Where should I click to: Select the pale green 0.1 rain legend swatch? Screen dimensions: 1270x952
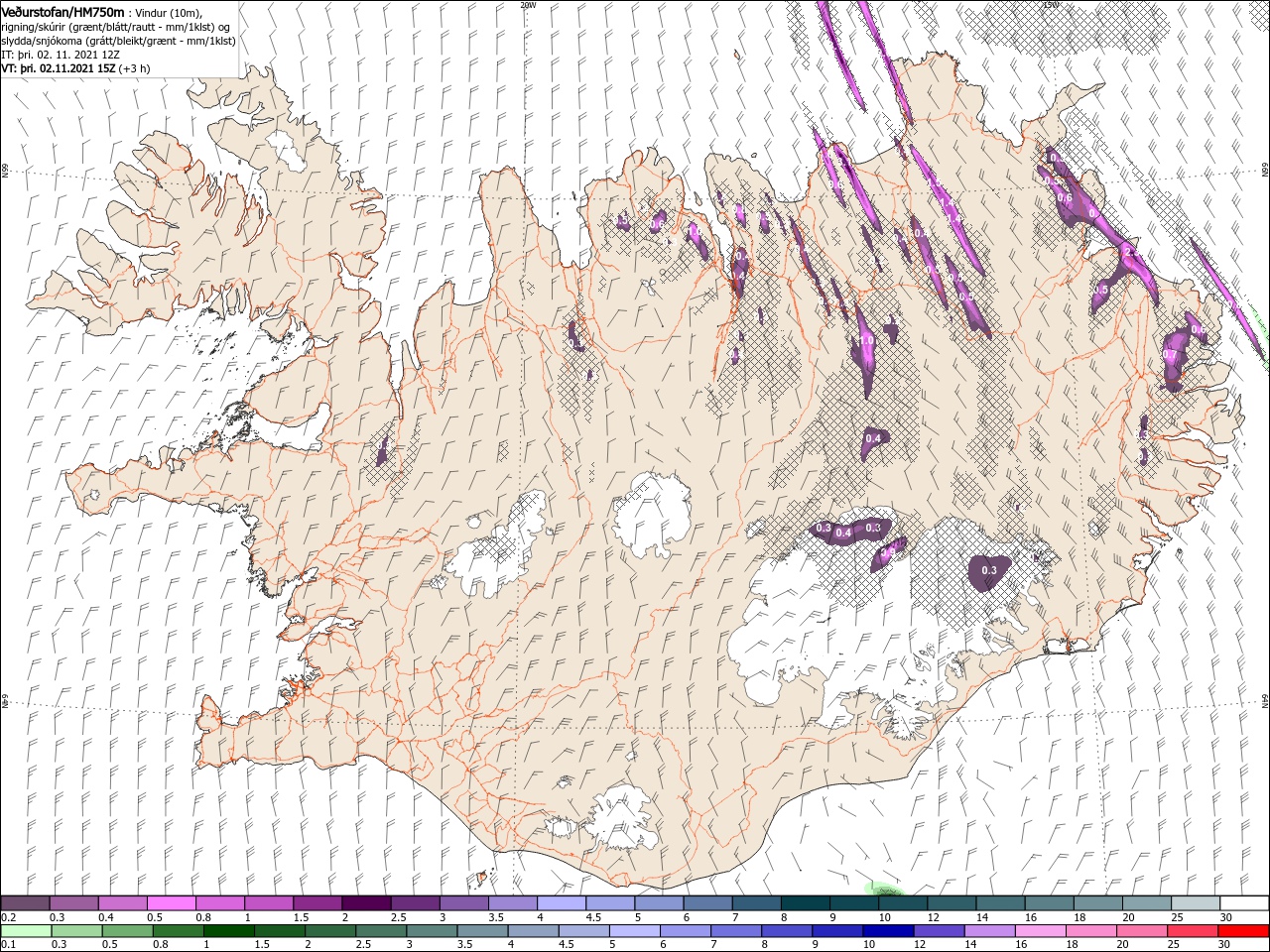point(25,931)
